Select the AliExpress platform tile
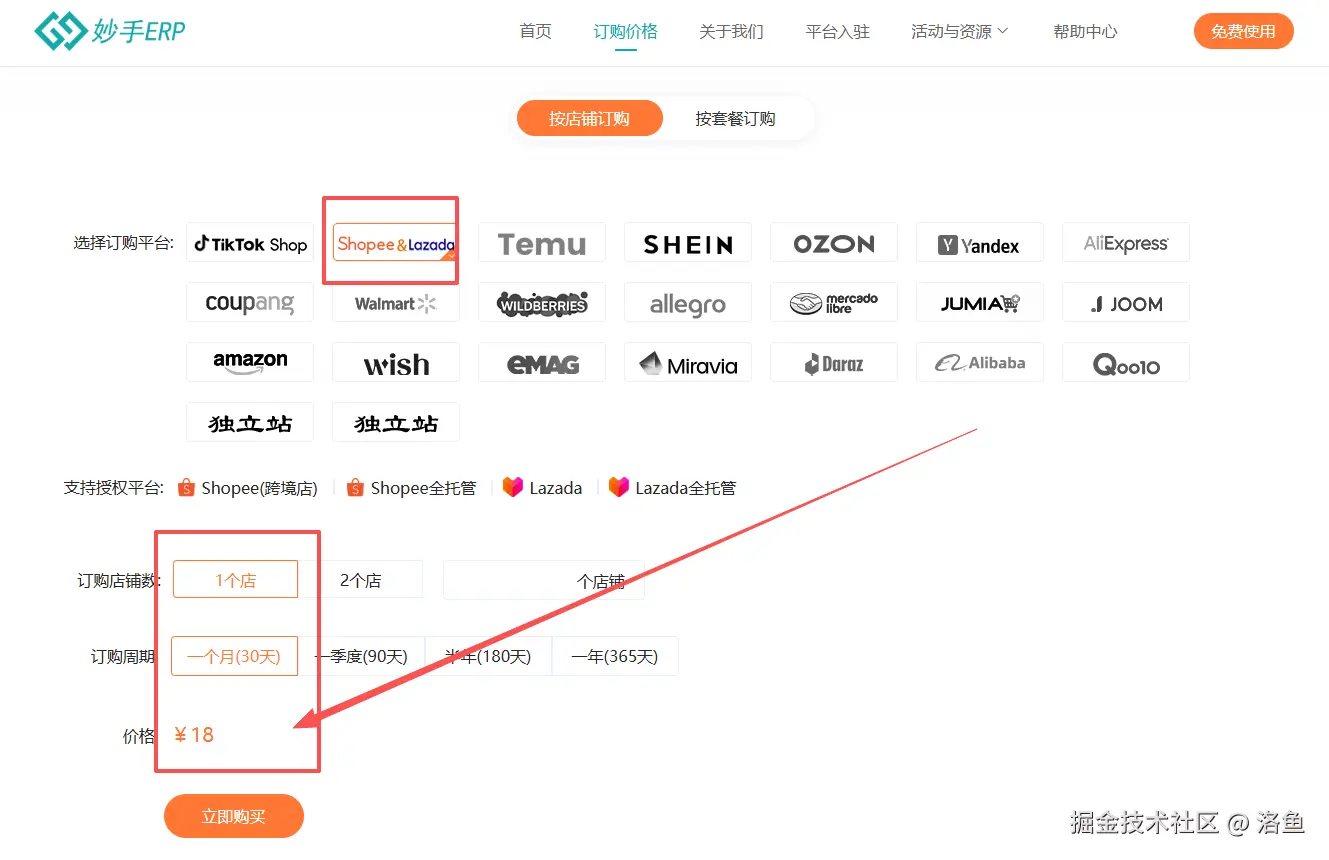Image resolution: width=1329 pixels, height=860 pixels. point(1126,243)
